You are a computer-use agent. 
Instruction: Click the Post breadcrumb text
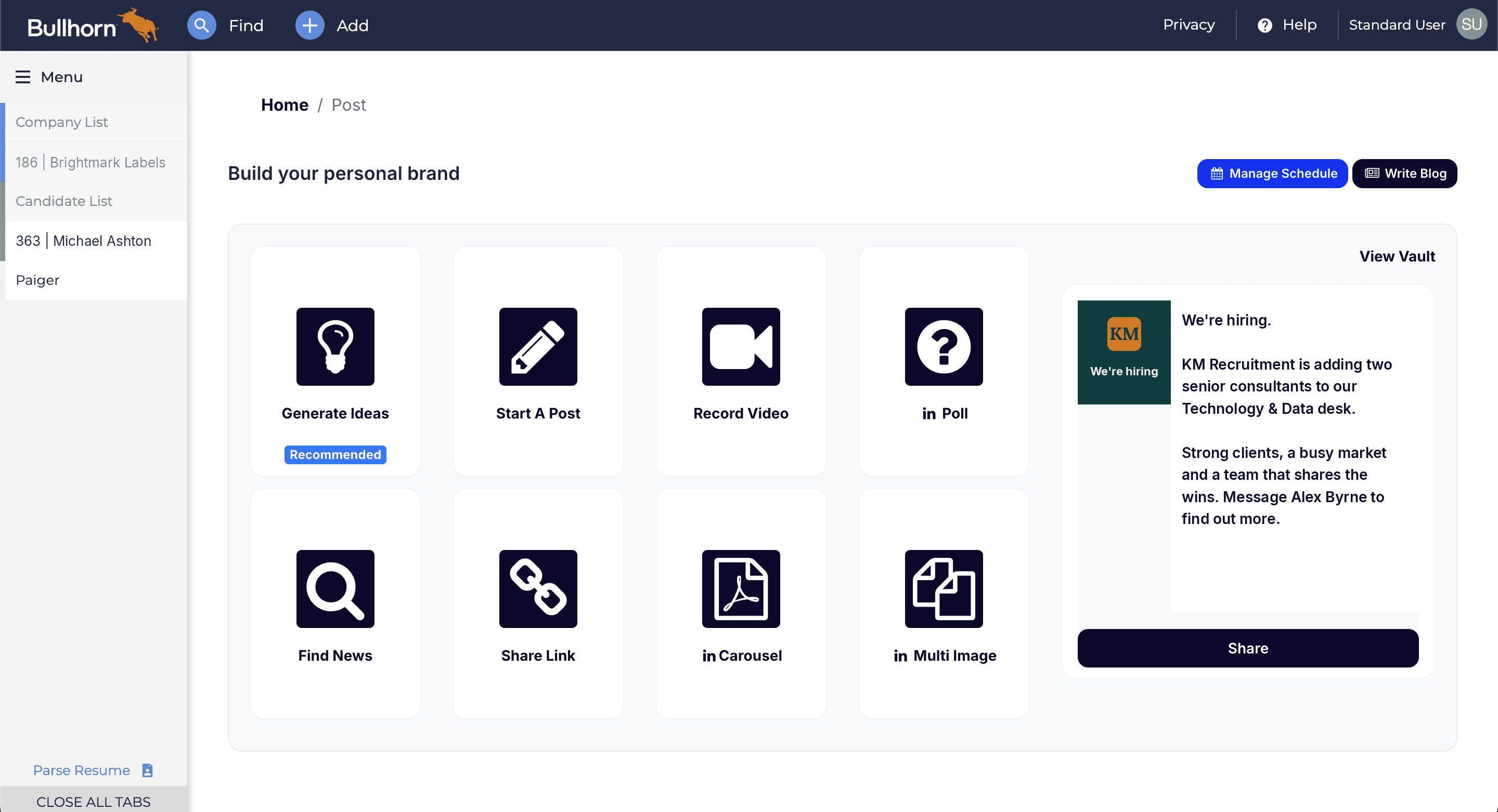(x=348, y=104)
